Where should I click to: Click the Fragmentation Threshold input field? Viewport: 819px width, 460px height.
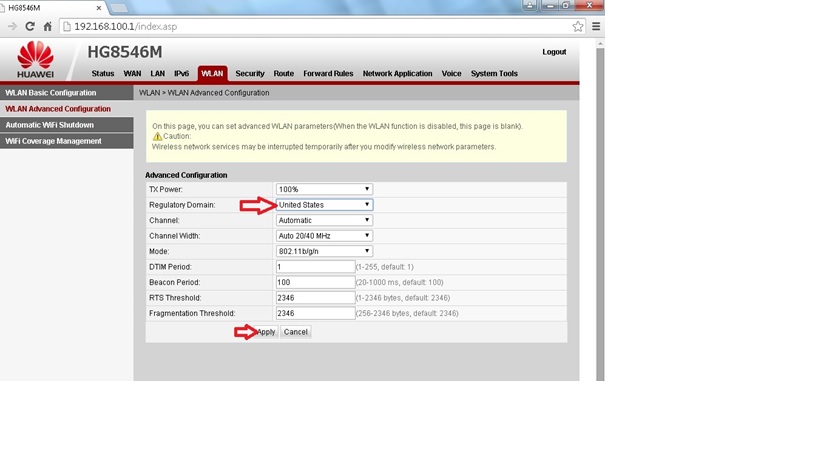coord(315,313)
